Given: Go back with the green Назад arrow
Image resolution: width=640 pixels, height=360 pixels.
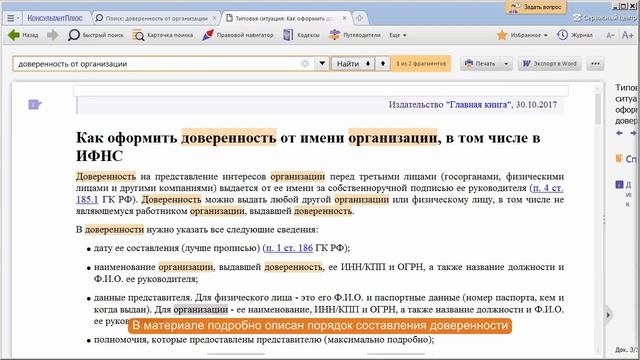Looking at the screenshot, I should tap(23, 35).
